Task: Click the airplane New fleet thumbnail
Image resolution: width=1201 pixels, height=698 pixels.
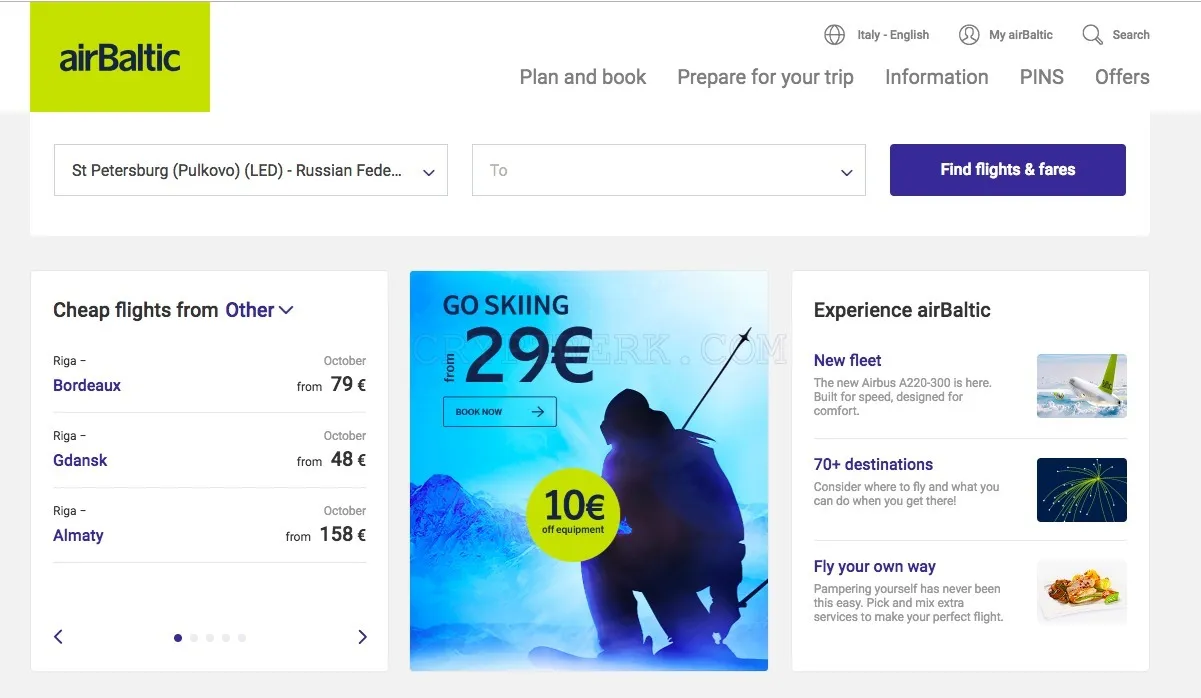Action: (x=1082, y=386)
